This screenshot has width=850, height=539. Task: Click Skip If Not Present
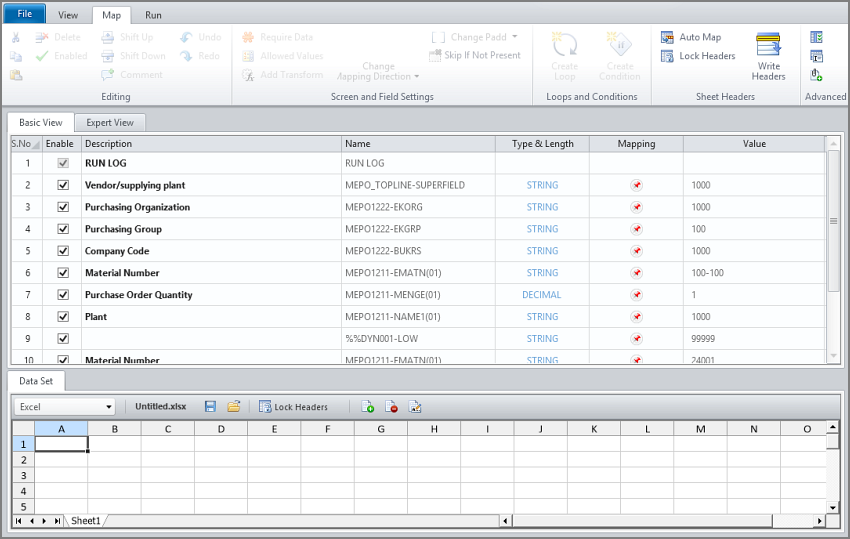click(475, 55)
